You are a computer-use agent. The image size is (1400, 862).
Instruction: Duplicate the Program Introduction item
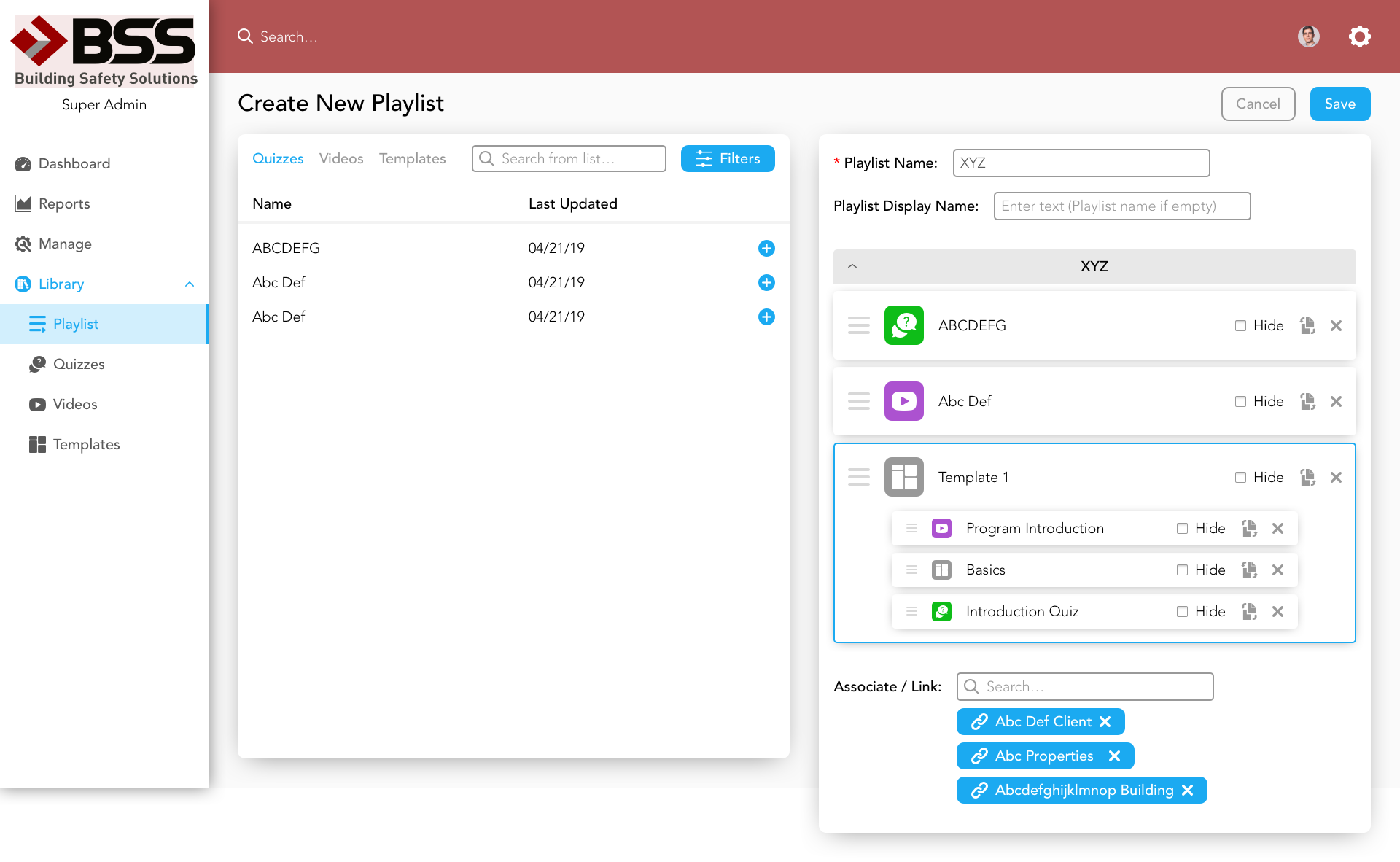1249,529
